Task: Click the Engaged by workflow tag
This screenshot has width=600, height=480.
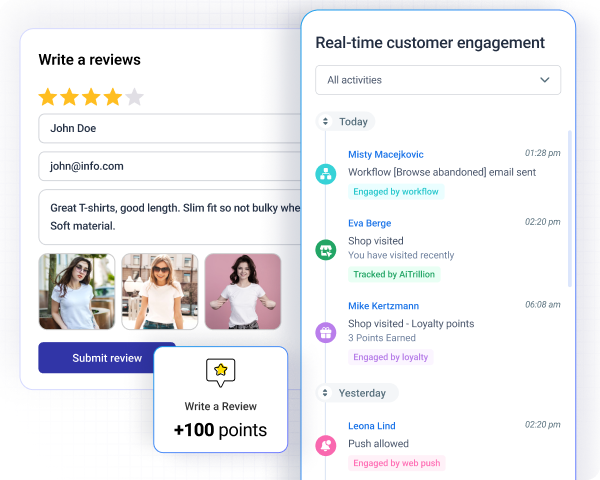Action: (x=396, y=191)
